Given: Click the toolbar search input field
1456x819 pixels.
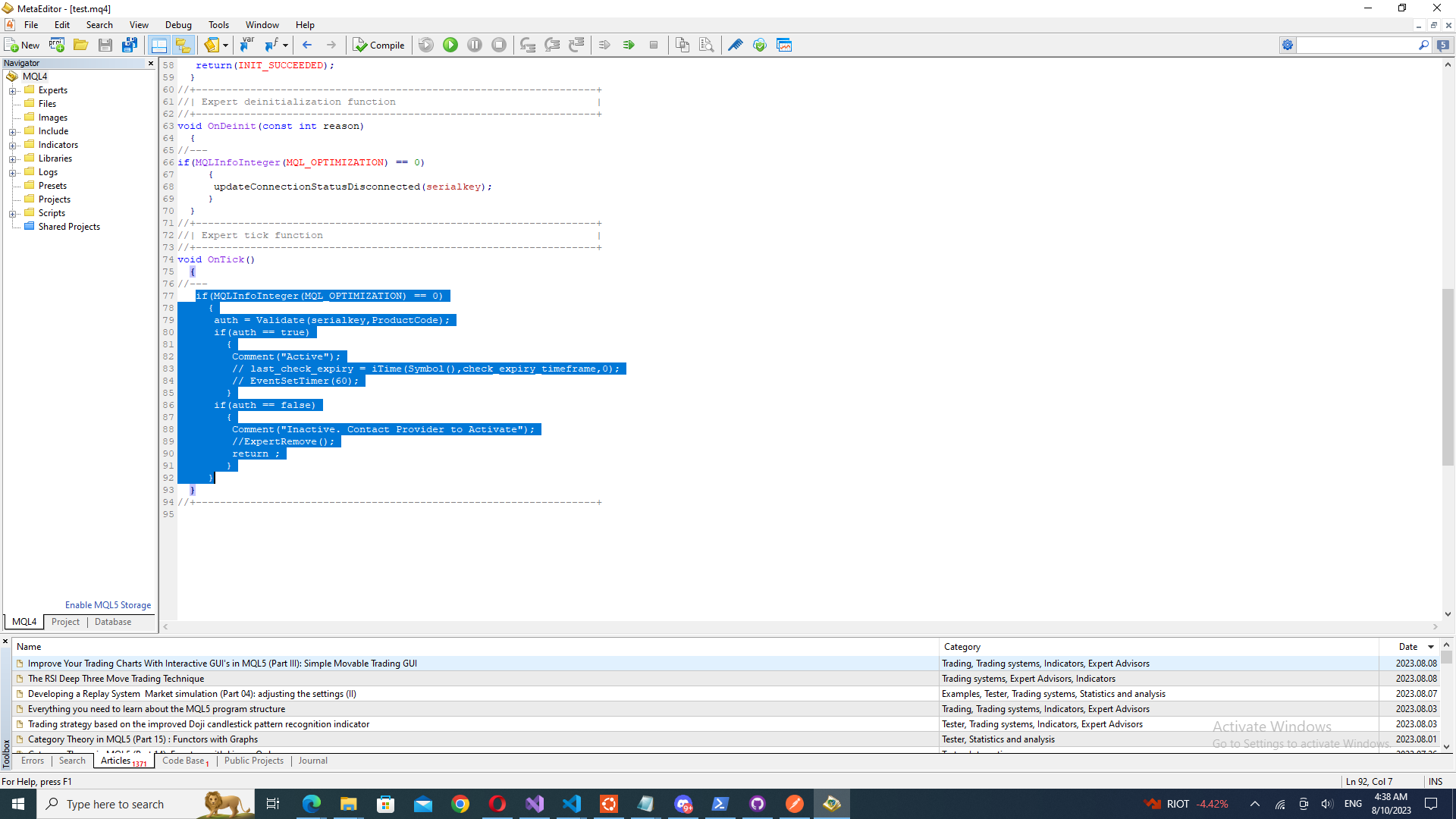Looking at the screenshot, I should (x=1354, y=45).
